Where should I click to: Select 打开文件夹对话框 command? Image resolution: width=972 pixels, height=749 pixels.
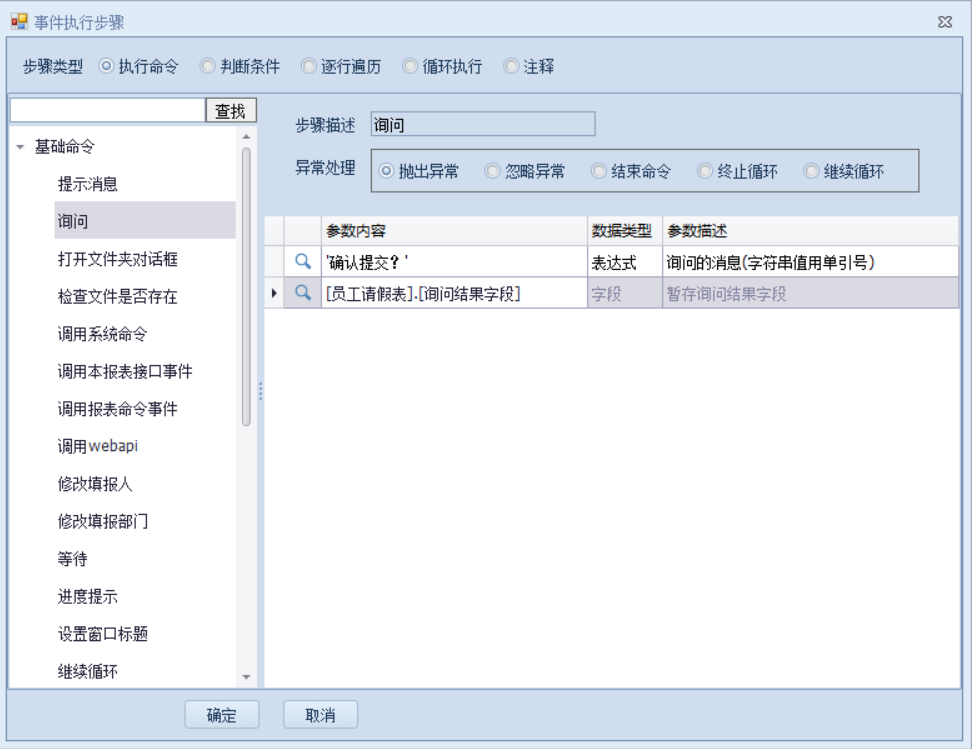118,259
